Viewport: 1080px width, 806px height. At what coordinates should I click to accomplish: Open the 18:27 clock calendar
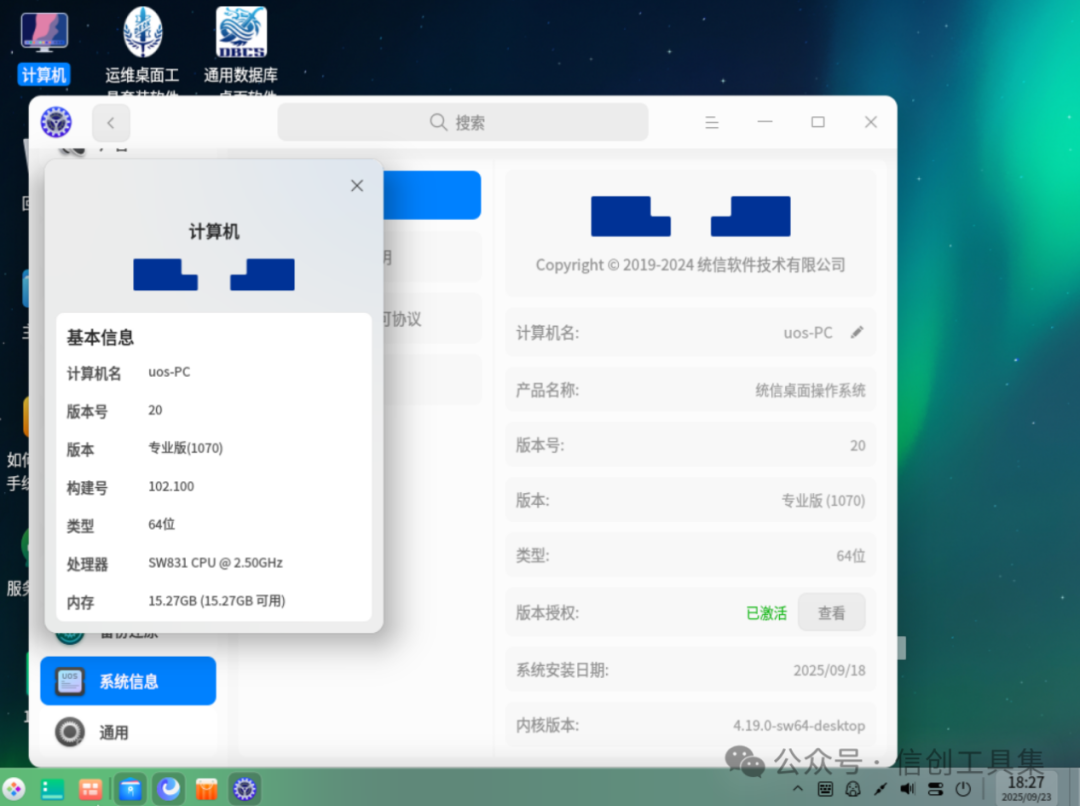1026,789
